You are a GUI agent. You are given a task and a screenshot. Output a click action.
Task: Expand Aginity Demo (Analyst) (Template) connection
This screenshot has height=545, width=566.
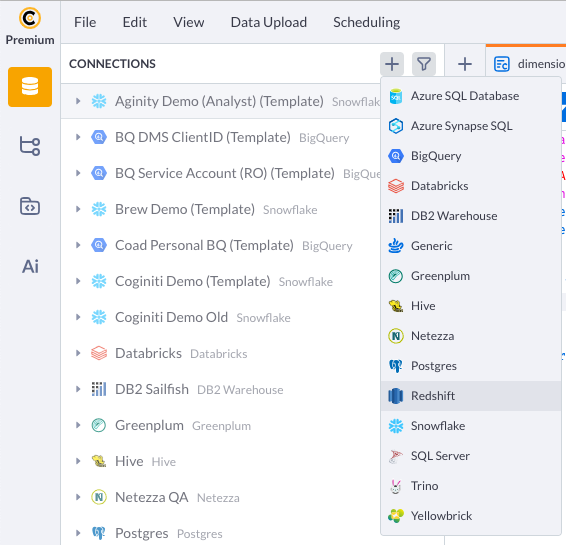click(x=78, y=101)
